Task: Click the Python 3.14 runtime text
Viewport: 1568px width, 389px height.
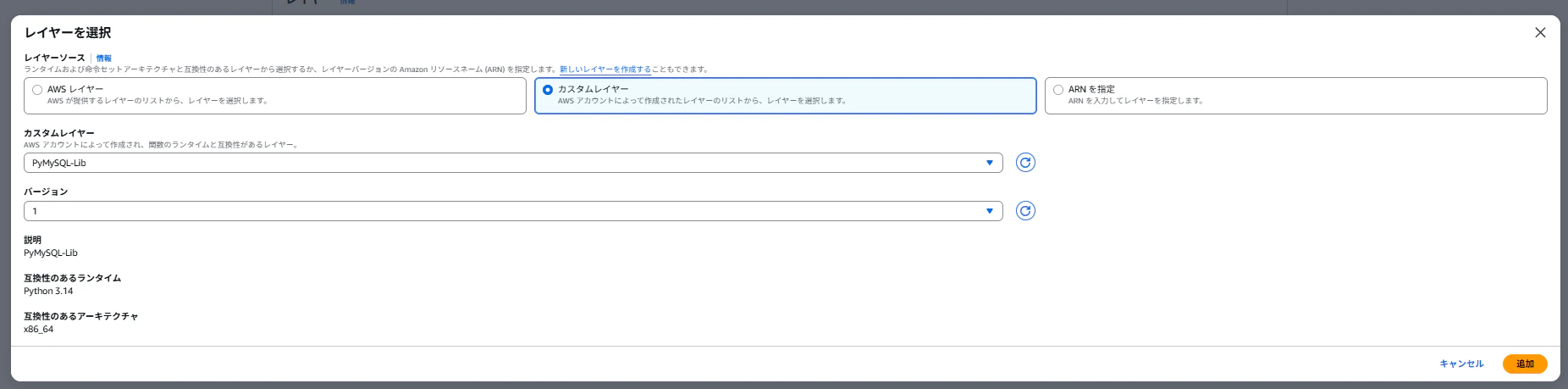Action: click(48, 292)
